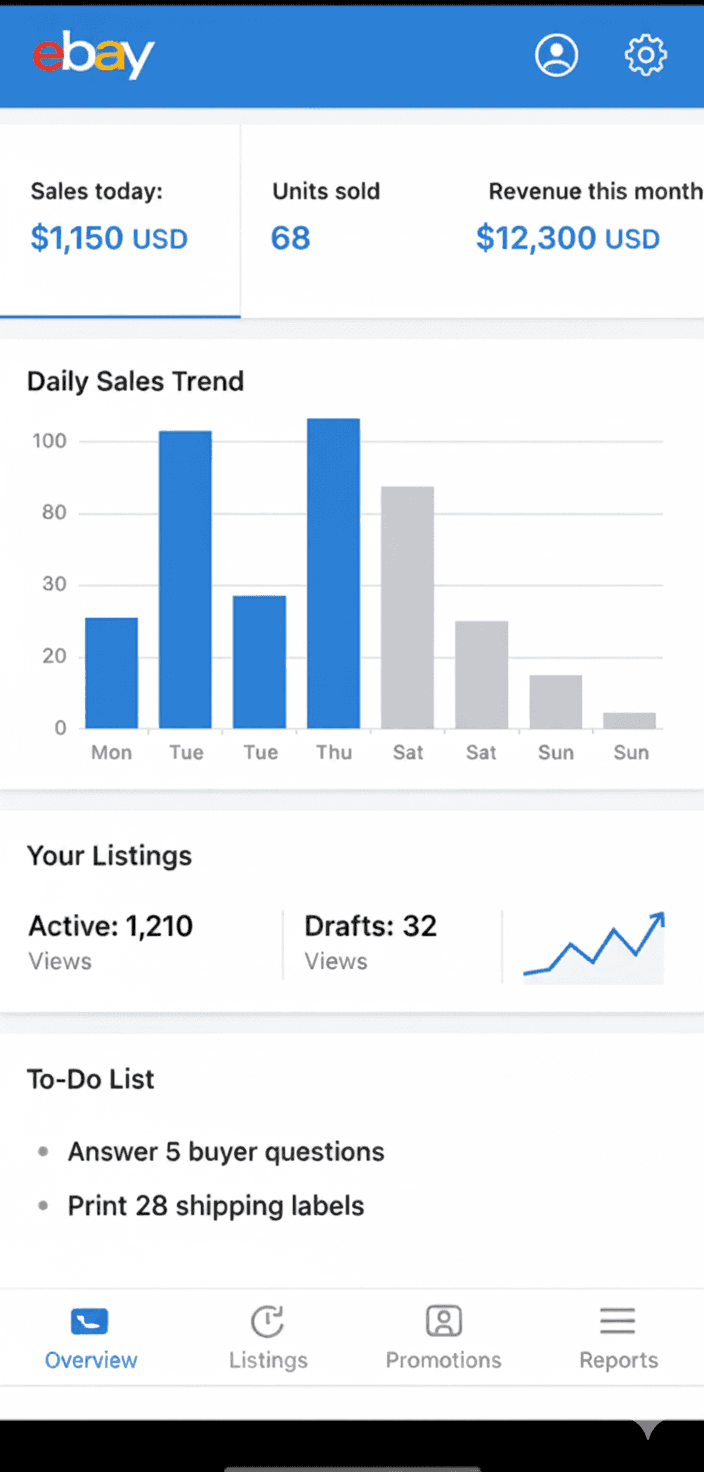Open the listings trend sparkline chart
Viewport: 704px width, 1472px height.
[x=594, y=947]
